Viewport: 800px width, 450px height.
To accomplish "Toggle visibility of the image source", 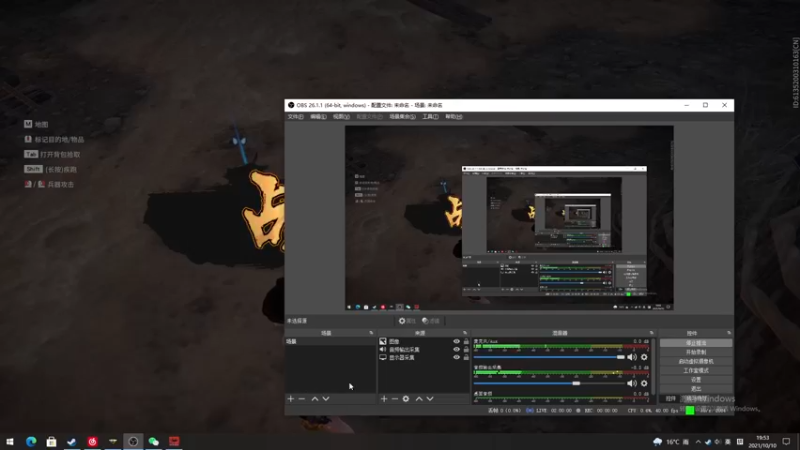I will (x=457, y=341).
